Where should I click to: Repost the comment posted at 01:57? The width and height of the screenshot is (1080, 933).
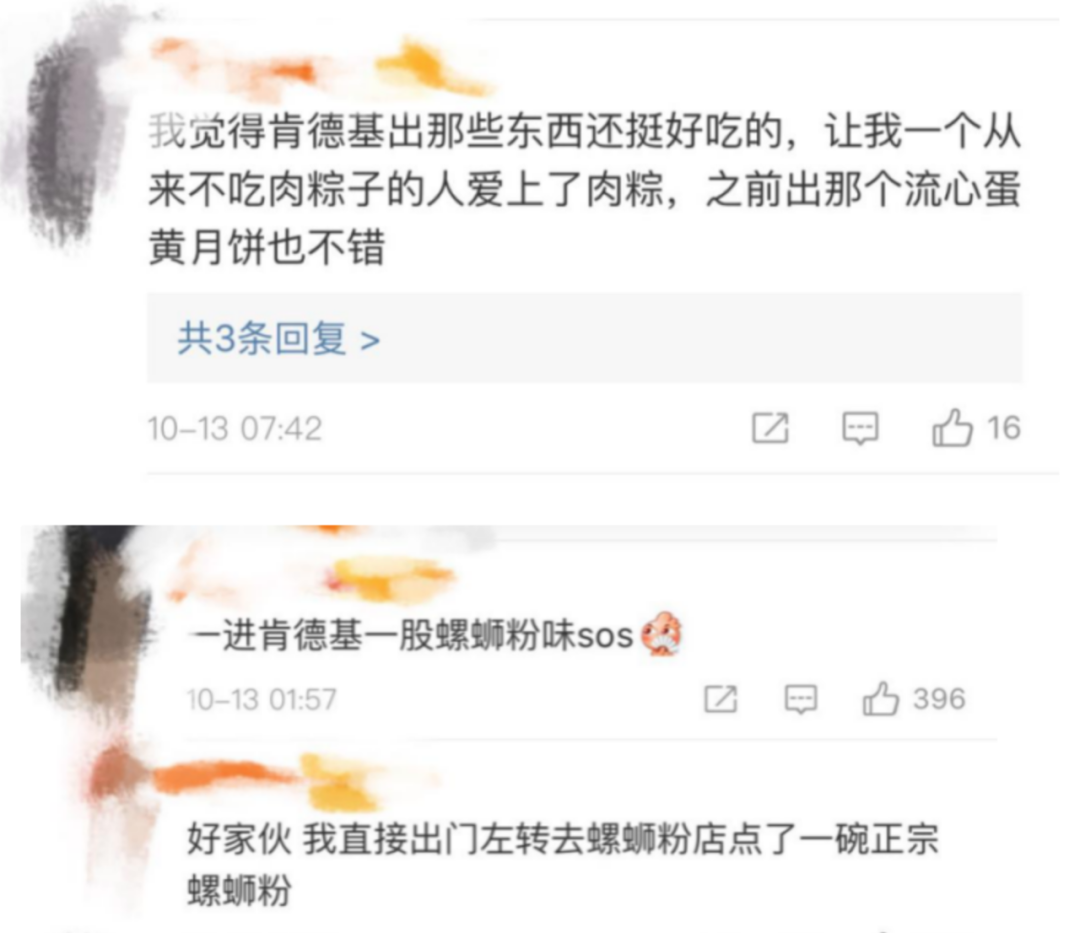point(721,700)
